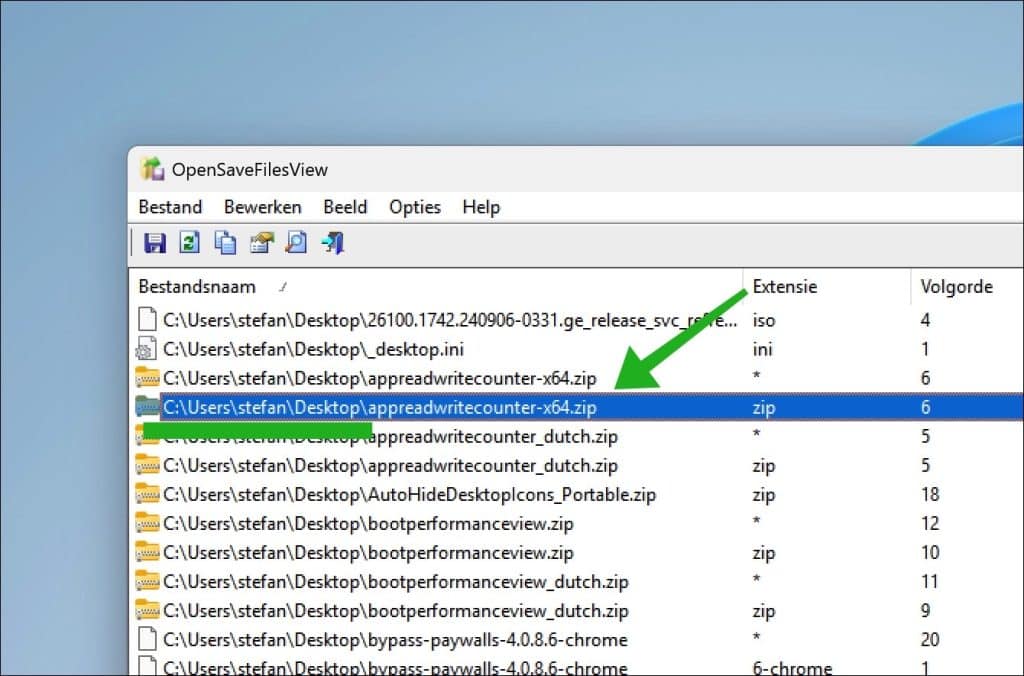Select the AutoHideDesktopIcons_Portable.zip file path
The height and width of the screenshot is (676, 1024).
(409, 494)
